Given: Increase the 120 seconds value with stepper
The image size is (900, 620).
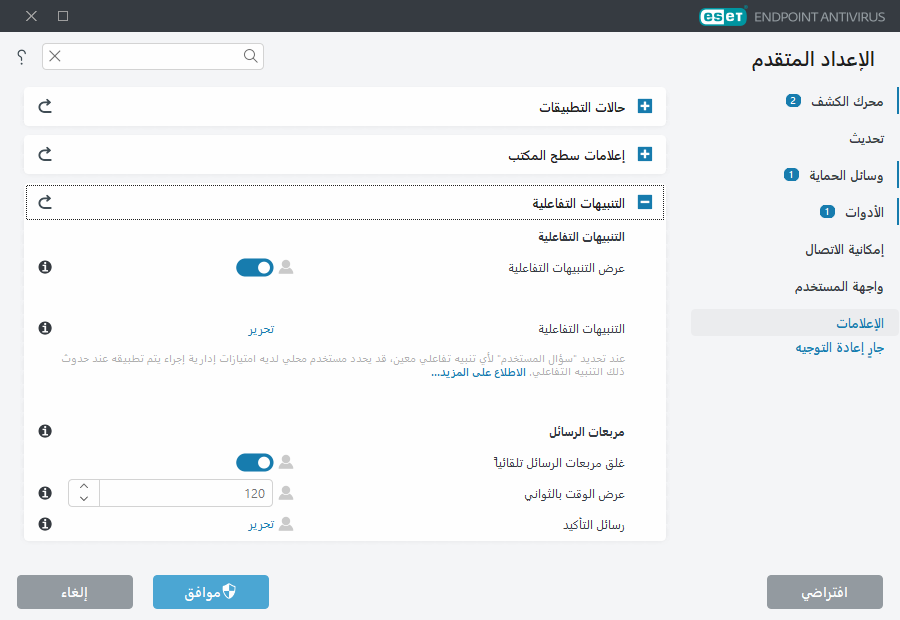Looking at the screenshot, I should [x=84, y=487].
